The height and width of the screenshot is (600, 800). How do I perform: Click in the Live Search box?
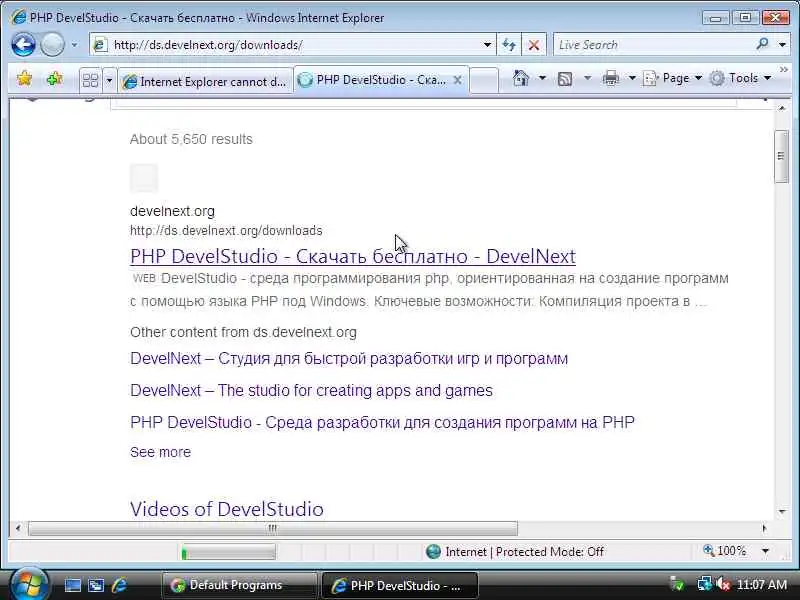(x=653, y=45)
